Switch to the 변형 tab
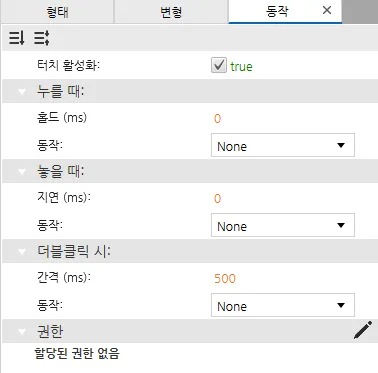This screenshot has height=373, width=378. pyautogui.click(x=171, y=12)
